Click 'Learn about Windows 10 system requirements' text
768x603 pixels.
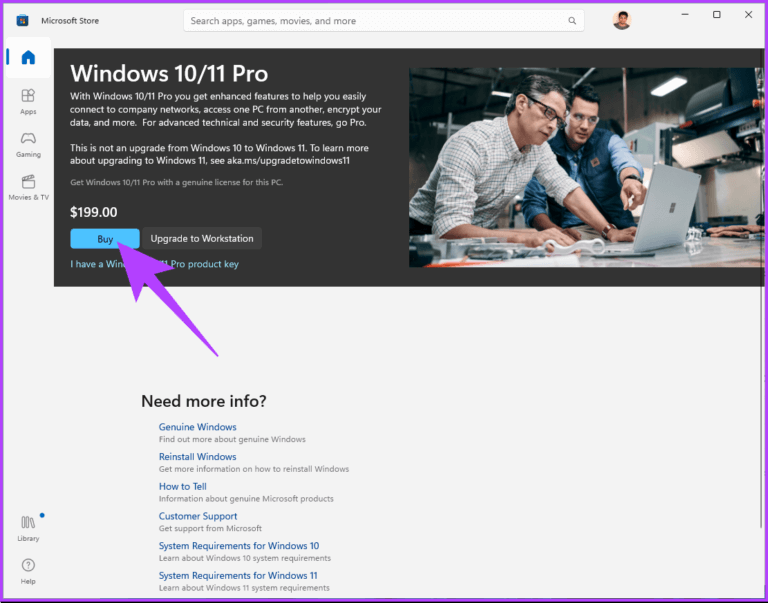point(244,558)
